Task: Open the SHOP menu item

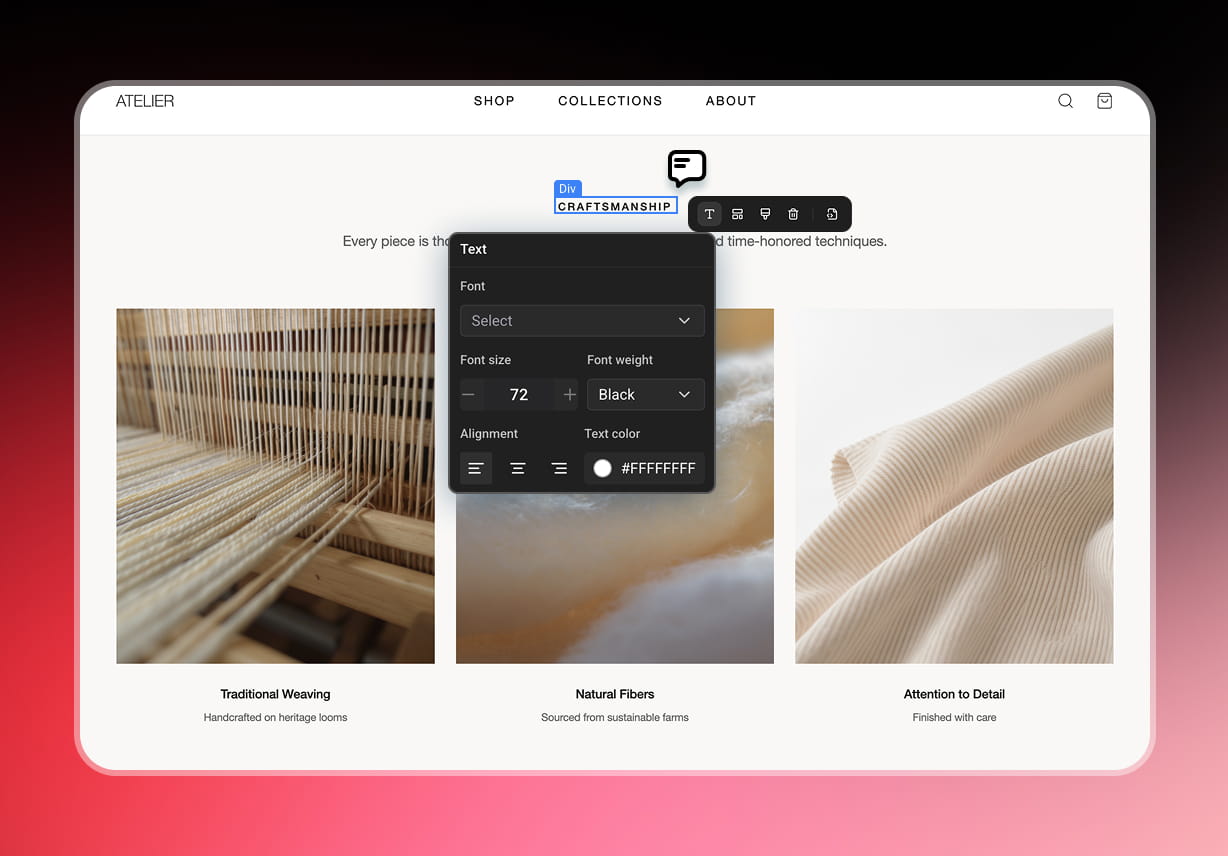Action: 494,101
